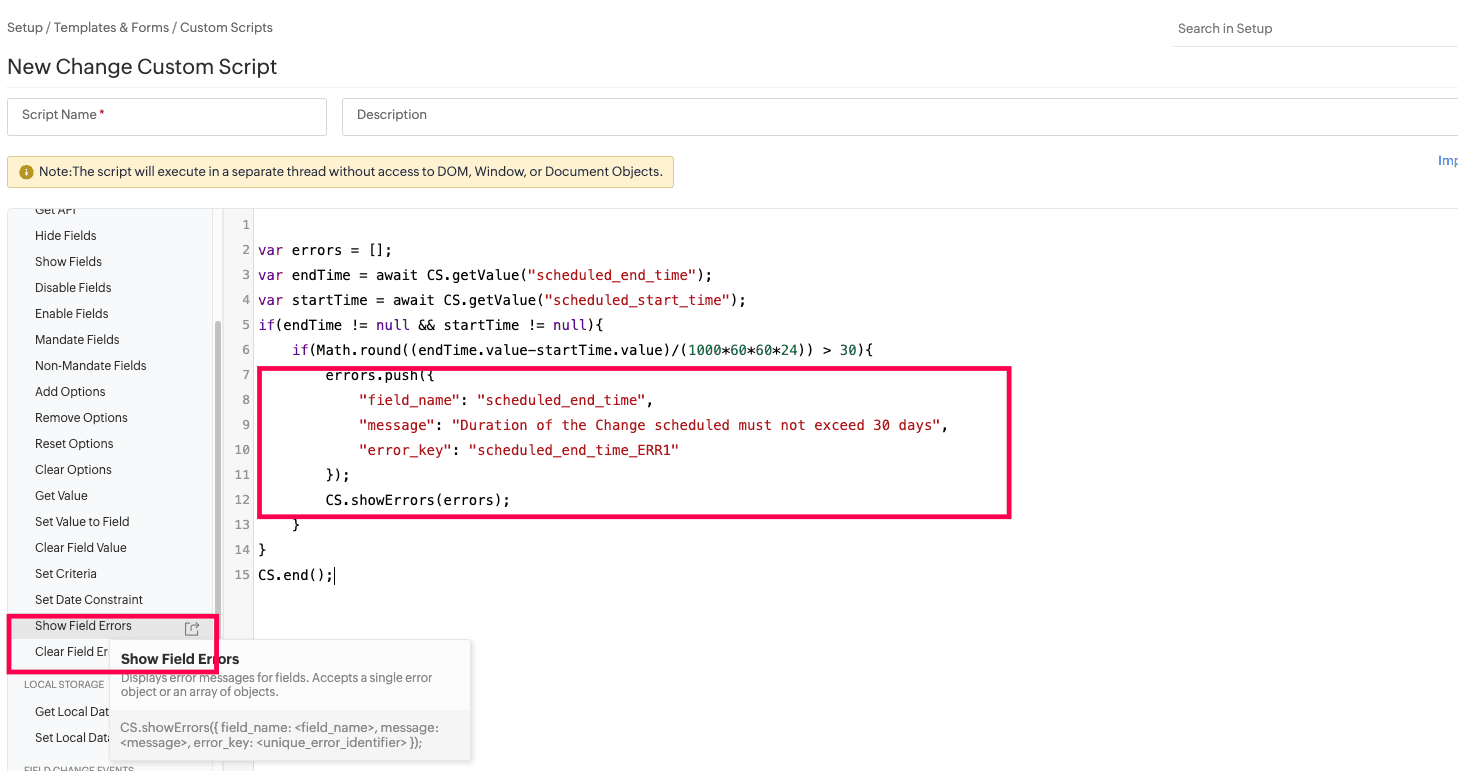Choose Get Value from the function list
Screen dimensions: 1458x771
(x=61, y=496)
